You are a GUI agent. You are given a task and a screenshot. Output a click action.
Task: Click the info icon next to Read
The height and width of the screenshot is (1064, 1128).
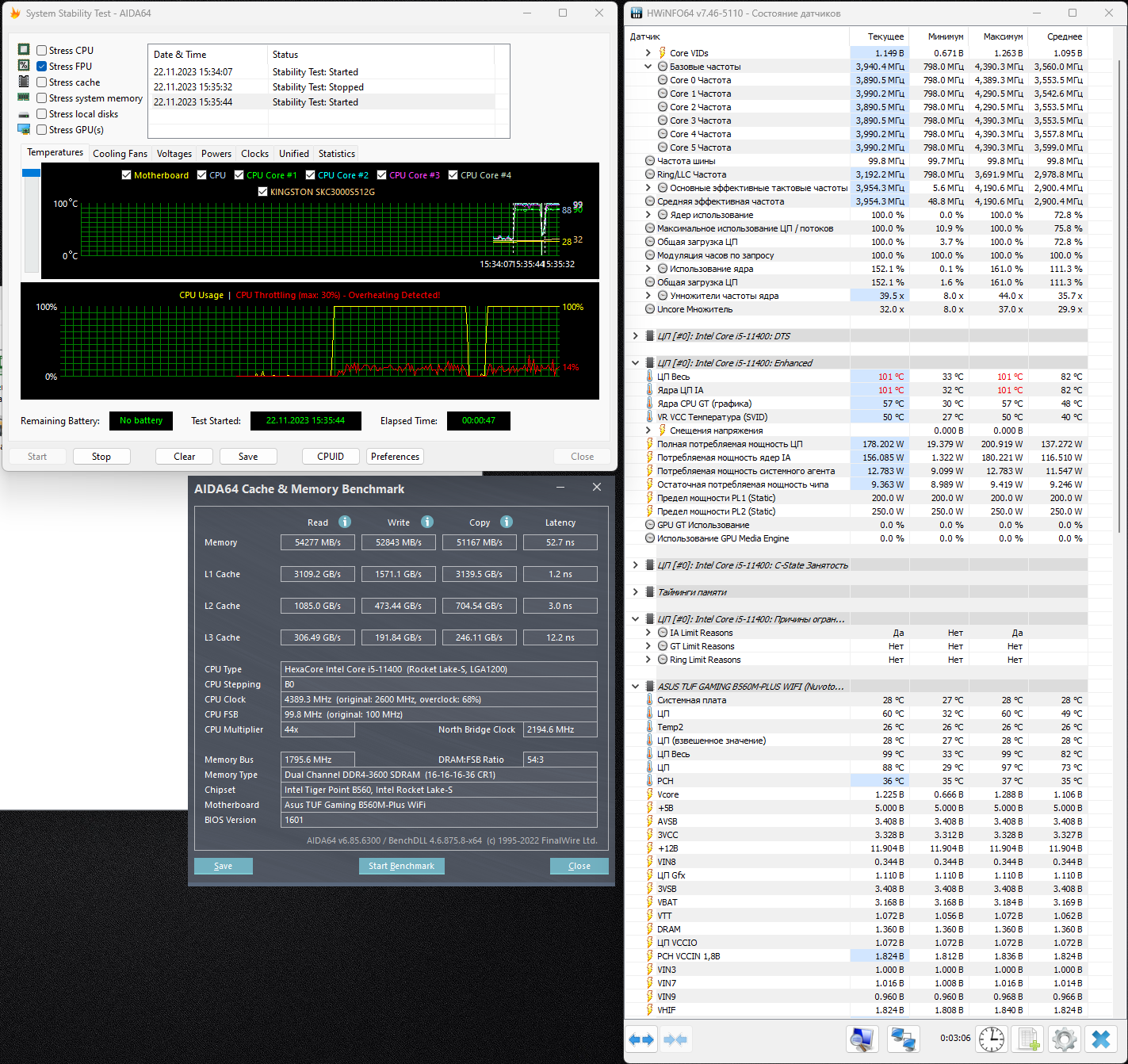pos(345,522)
